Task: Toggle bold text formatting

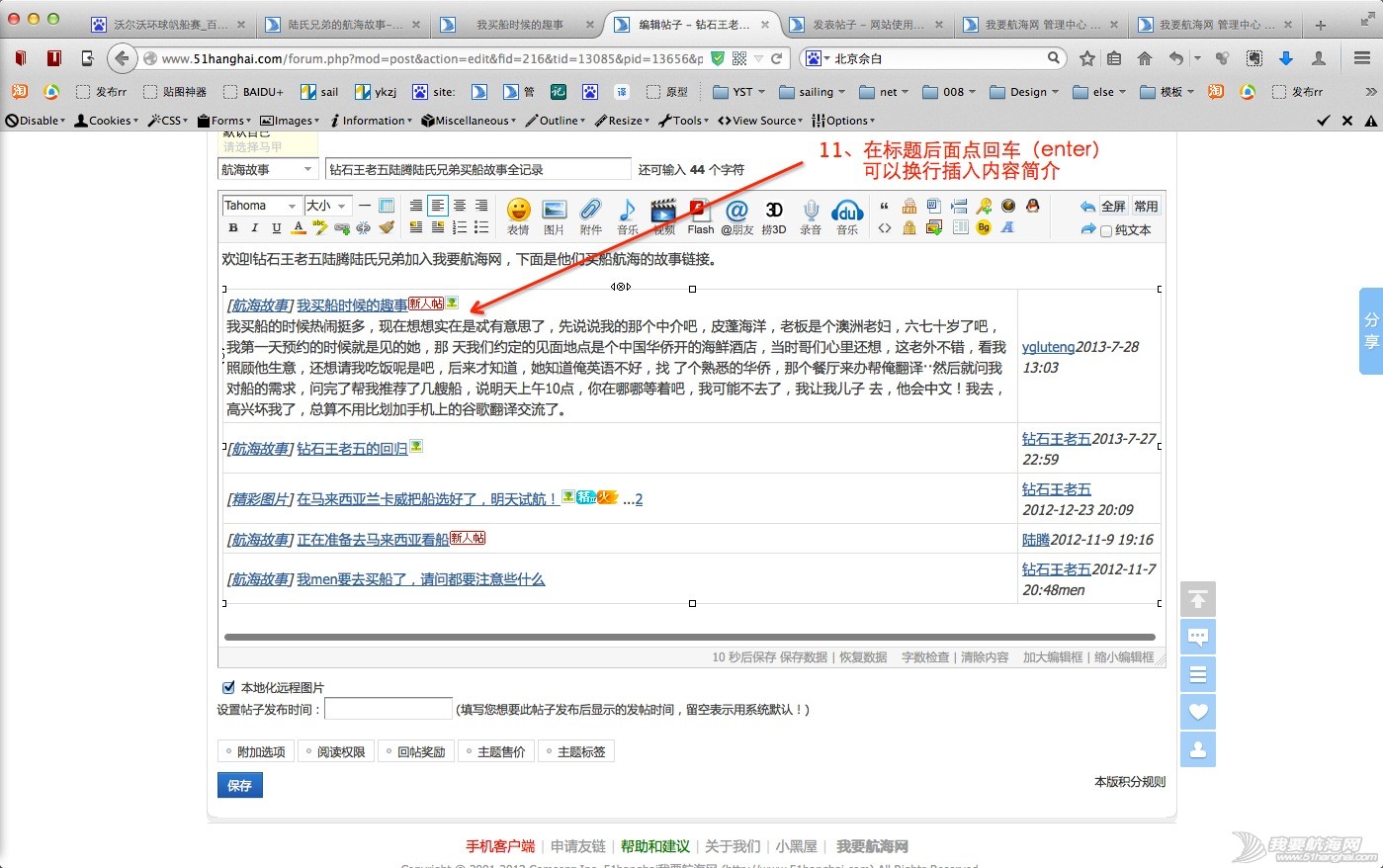Action: pos(233,227)
